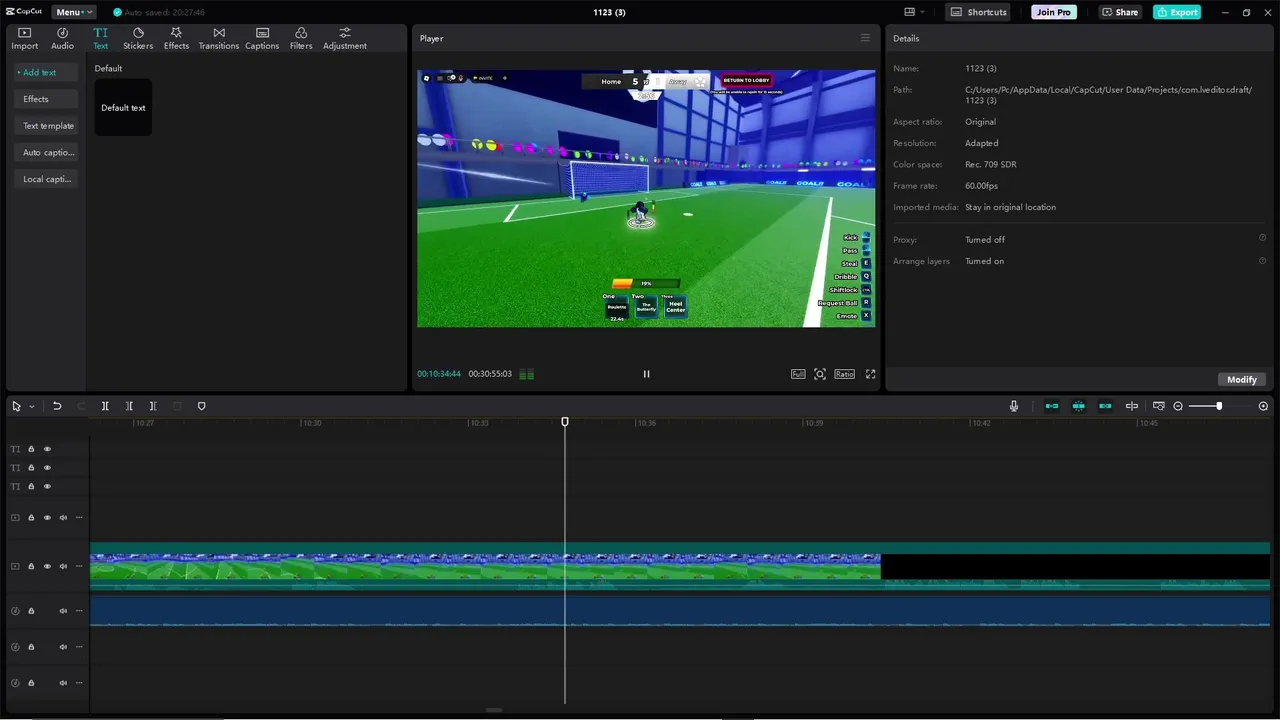Click the timeline zoom in magnifier
This screenshot has width=1280, height=720.
[x=1263, y=406]
